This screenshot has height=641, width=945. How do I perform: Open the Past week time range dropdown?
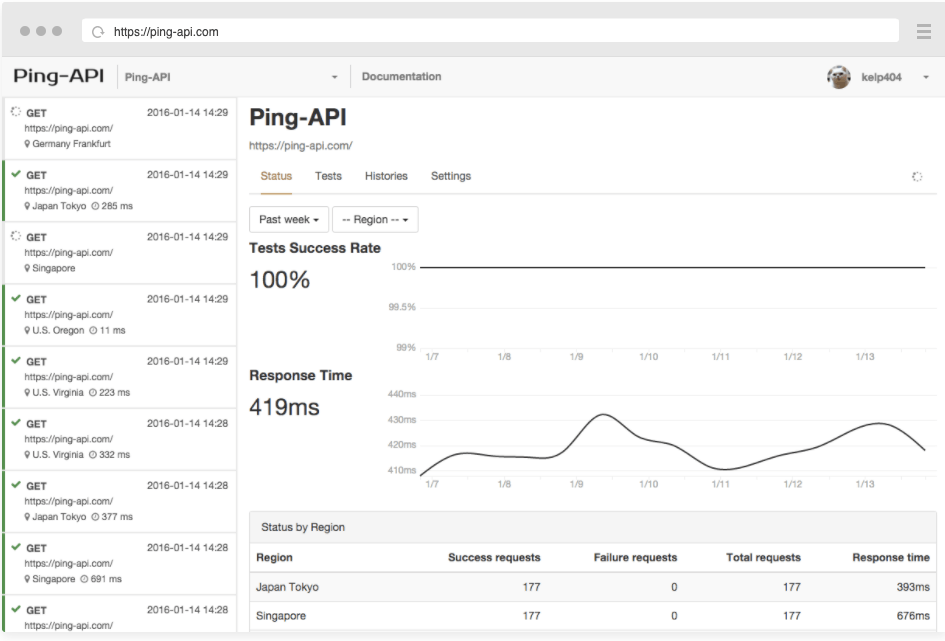(x=289, y=219)
